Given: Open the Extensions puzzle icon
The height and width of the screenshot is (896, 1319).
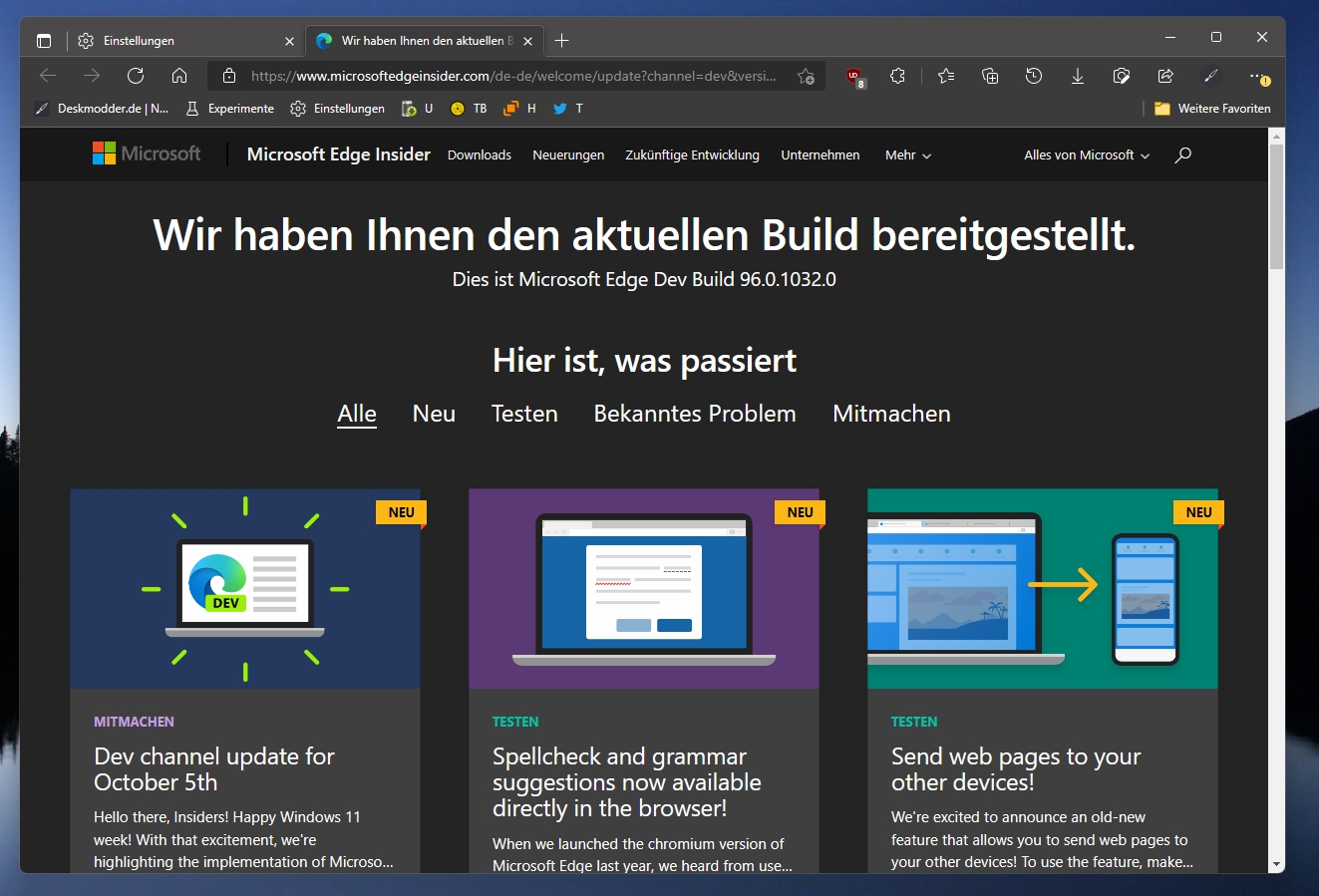Looking at the screenshot, I should (x=897, y=76).
